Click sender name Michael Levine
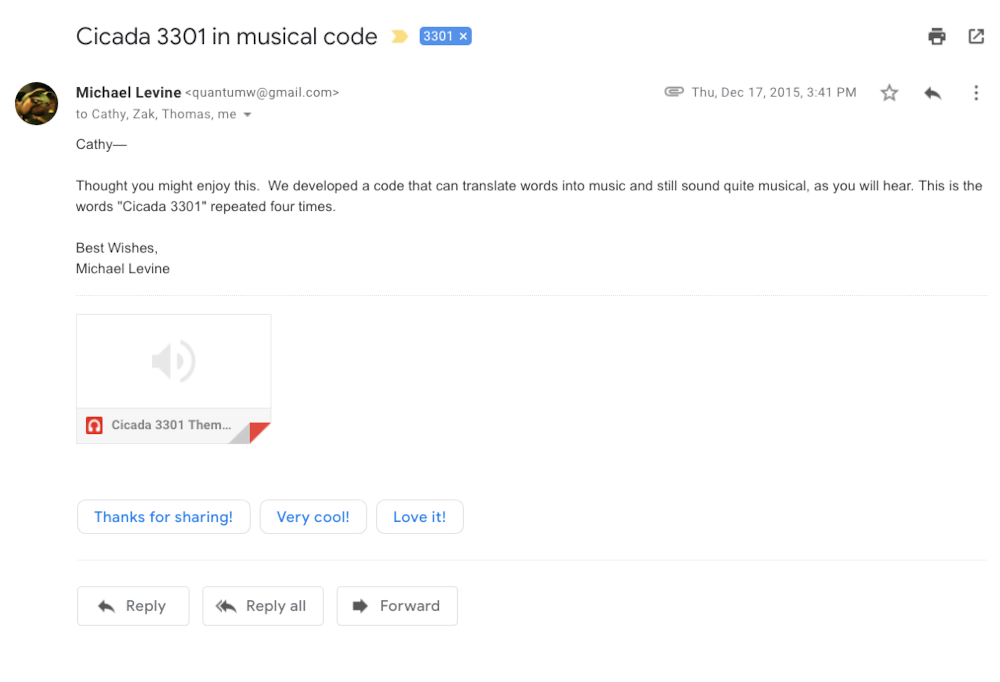 pos(128,93)
